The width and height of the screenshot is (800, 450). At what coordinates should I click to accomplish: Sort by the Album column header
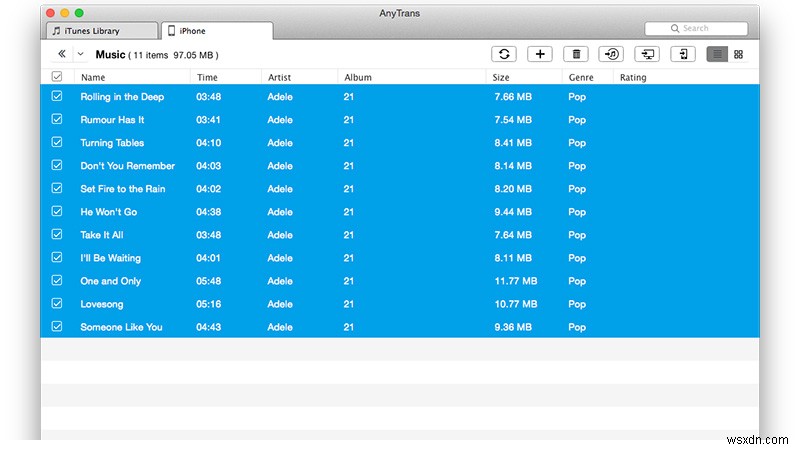click(x=358, y=78)
